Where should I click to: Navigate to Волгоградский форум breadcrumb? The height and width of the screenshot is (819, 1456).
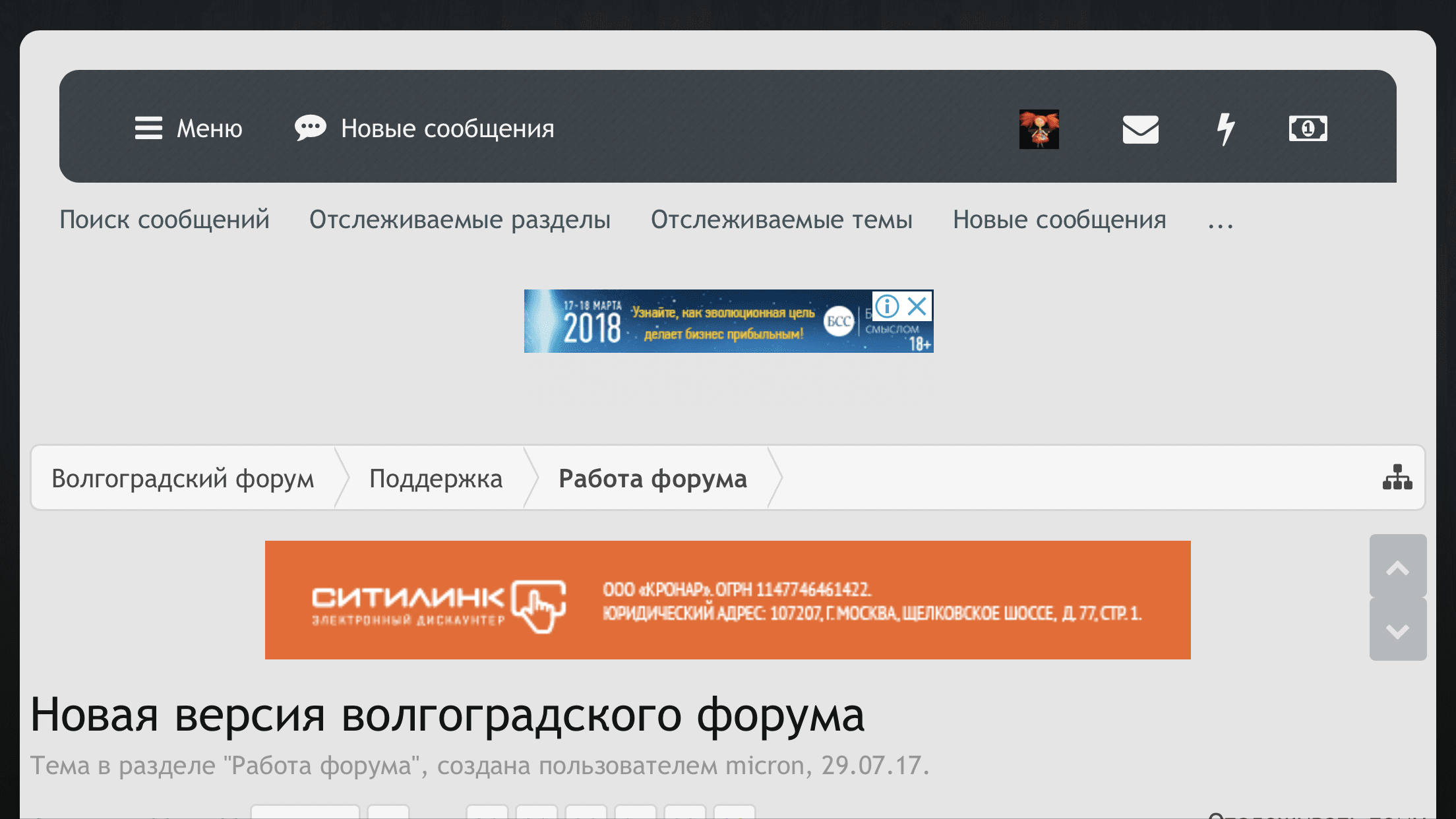(x=183, y=478)
